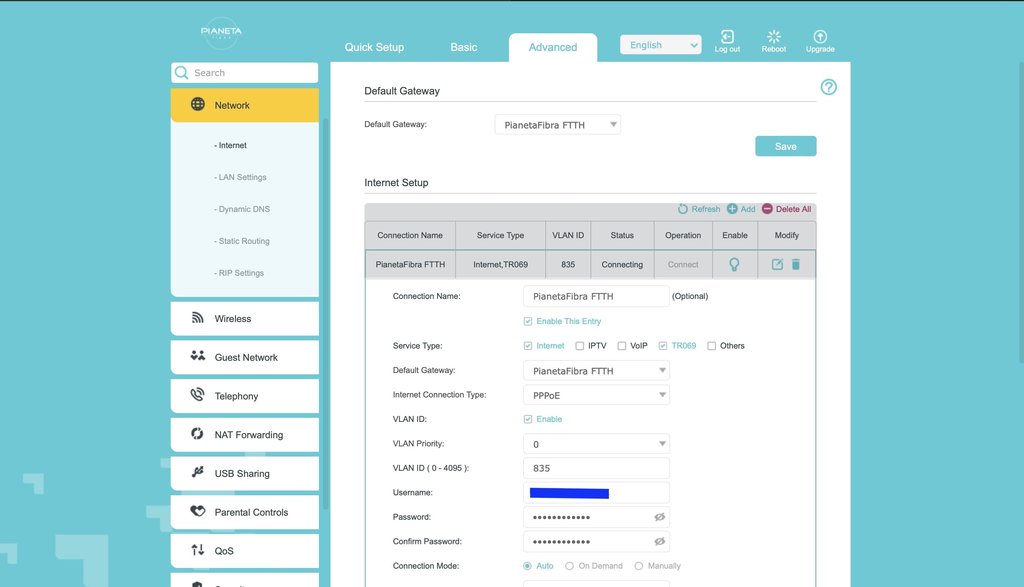
Task: Click the Pianeta Fibra logo
Action: pyautogui.click(x=221, y=33)
